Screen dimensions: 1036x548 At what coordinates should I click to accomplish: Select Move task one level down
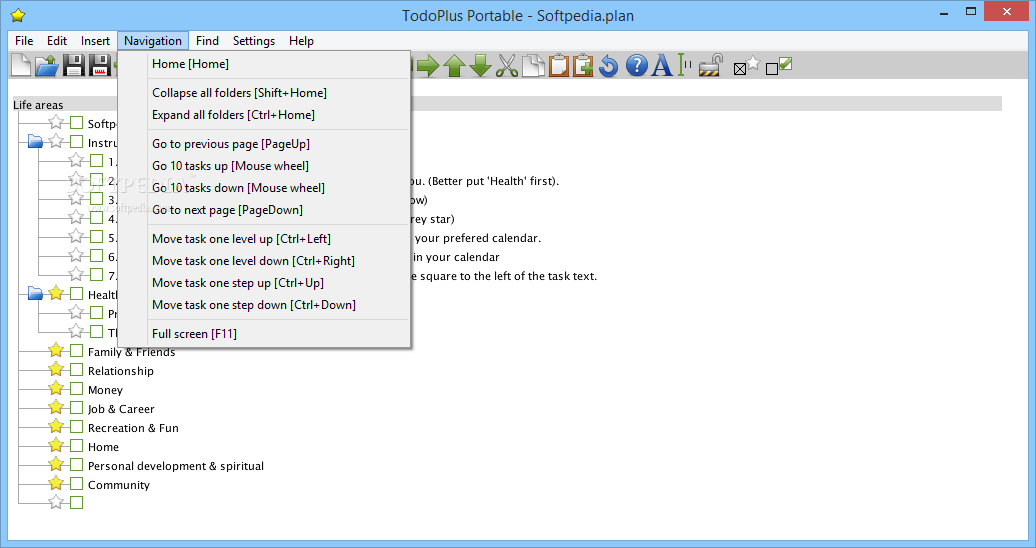pos(264,260)
